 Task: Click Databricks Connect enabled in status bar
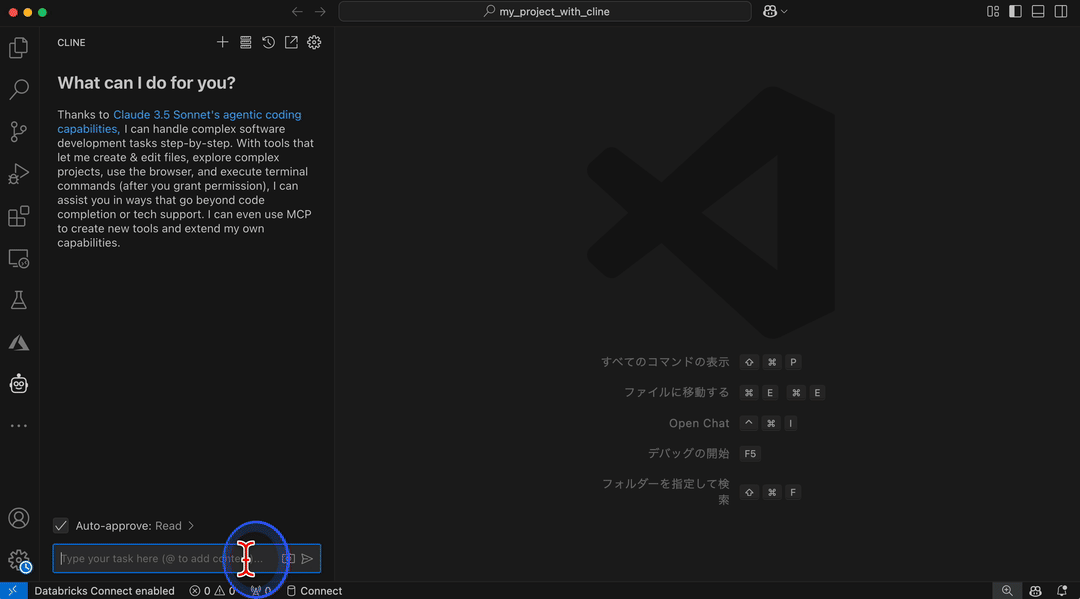coord(105,591)
